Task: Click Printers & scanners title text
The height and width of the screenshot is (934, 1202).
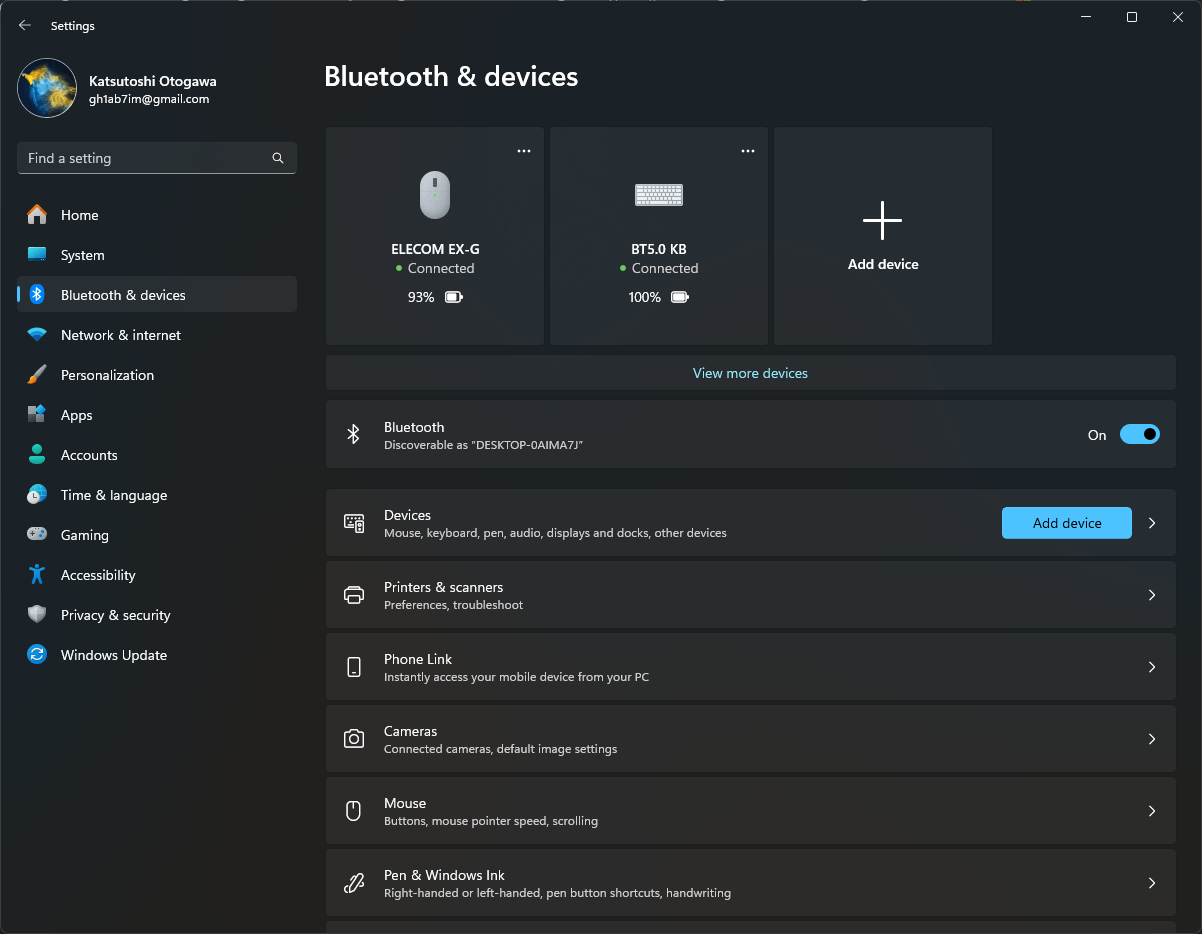Action: pyautogui.click(x=443, y=587)
